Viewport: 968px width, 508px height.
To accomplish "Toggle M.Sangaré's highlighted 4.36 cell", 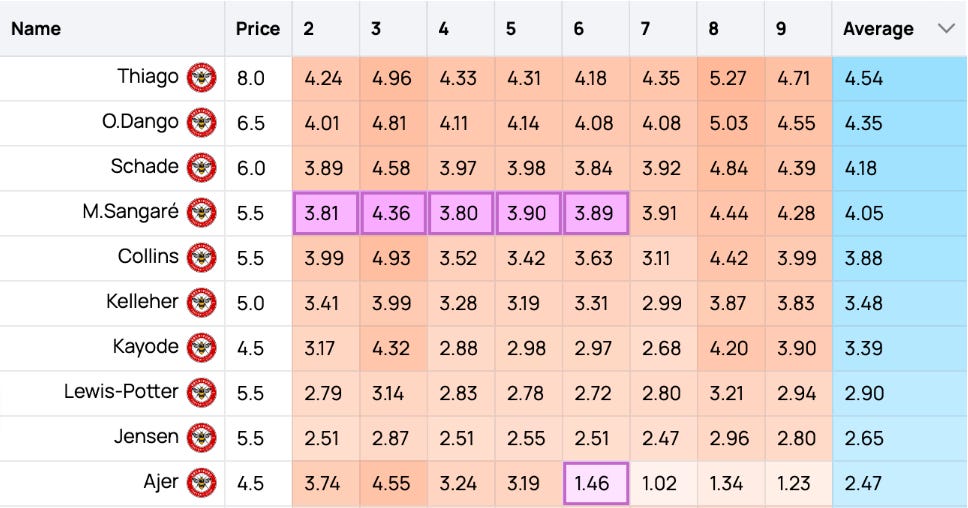I will coord(393,213).
